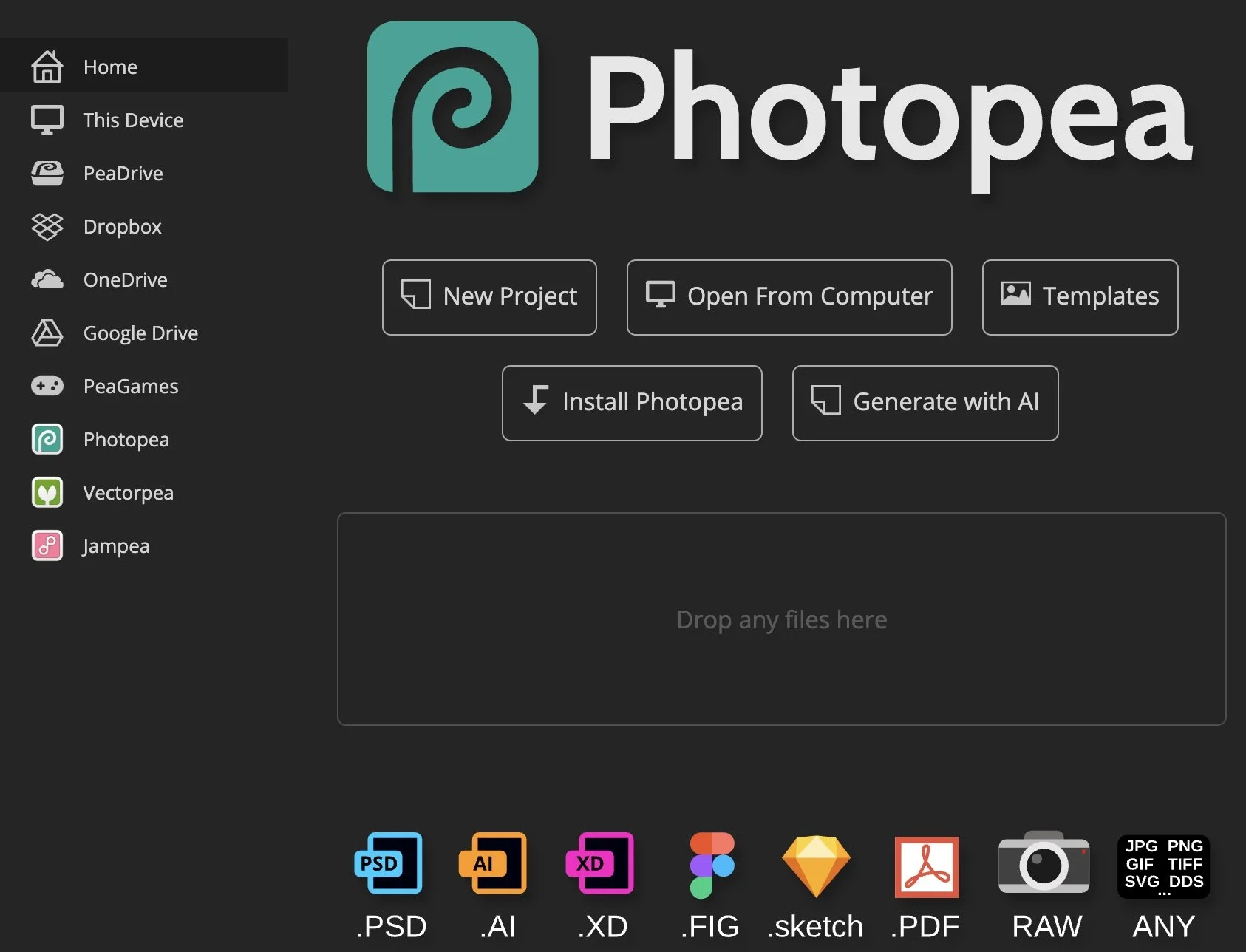Click the .PSD label text
1246x952 pixels.
pyautogui.click(x=391, y=926)
